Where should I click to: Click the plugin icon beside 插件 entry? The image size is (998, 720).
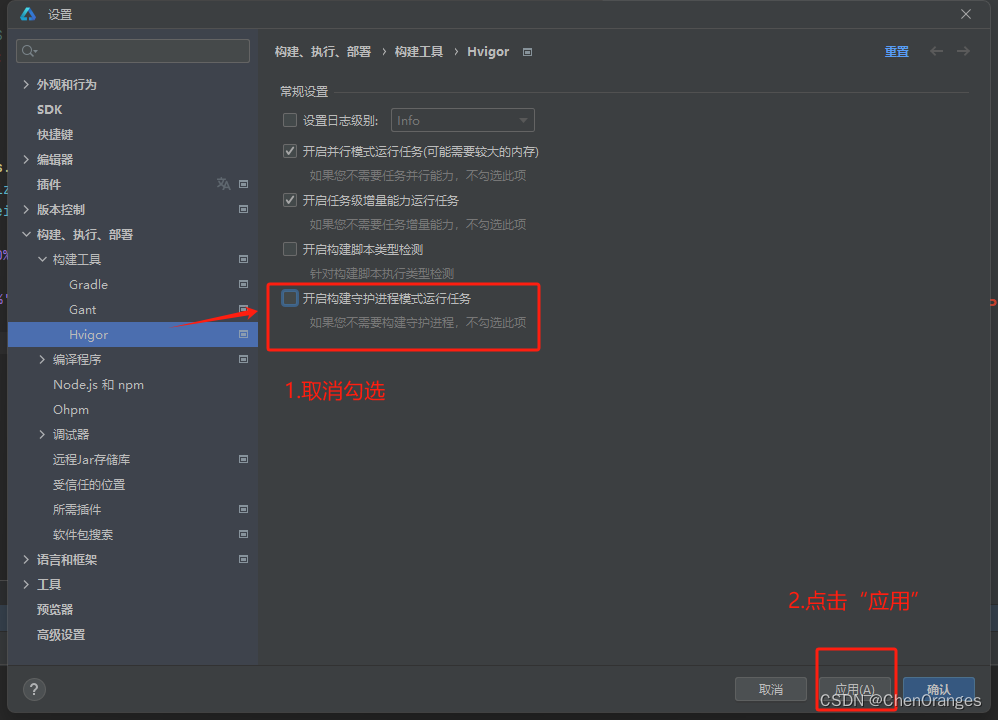[x=224, y=184]
